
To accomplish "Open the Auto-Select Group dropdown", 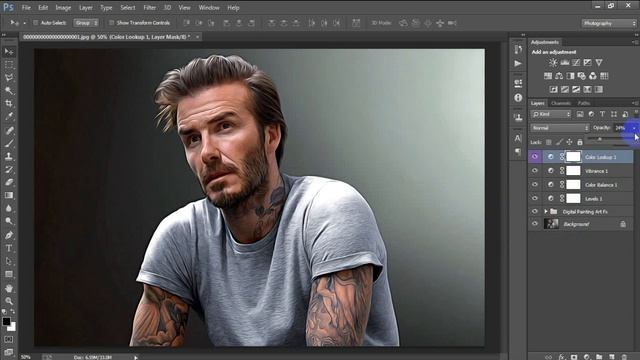I will click(86, 23).
